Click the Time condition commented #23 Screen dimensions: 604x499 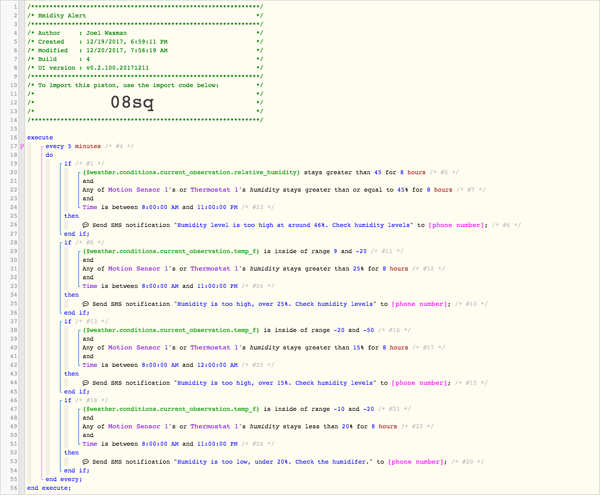pos(160,207)
